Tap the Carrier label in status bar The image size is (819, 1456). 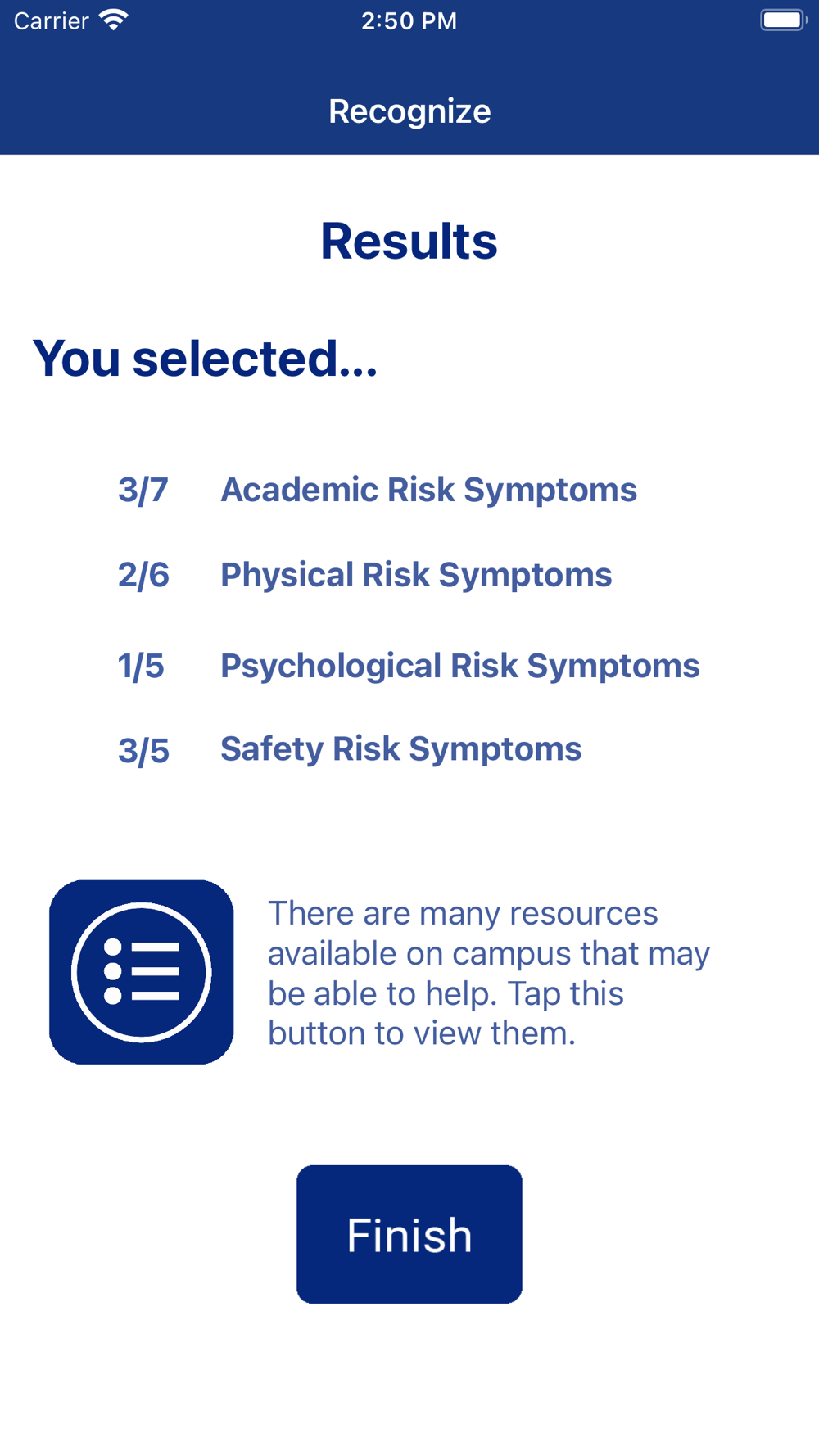[51, 20]
